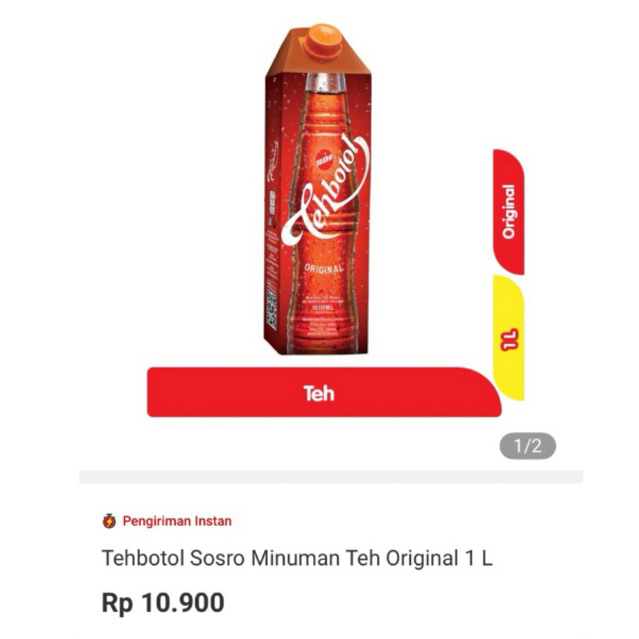This screenshot has height=639, width=639.
Task: Click the silver bottle cap illustration
Action: 325,84
